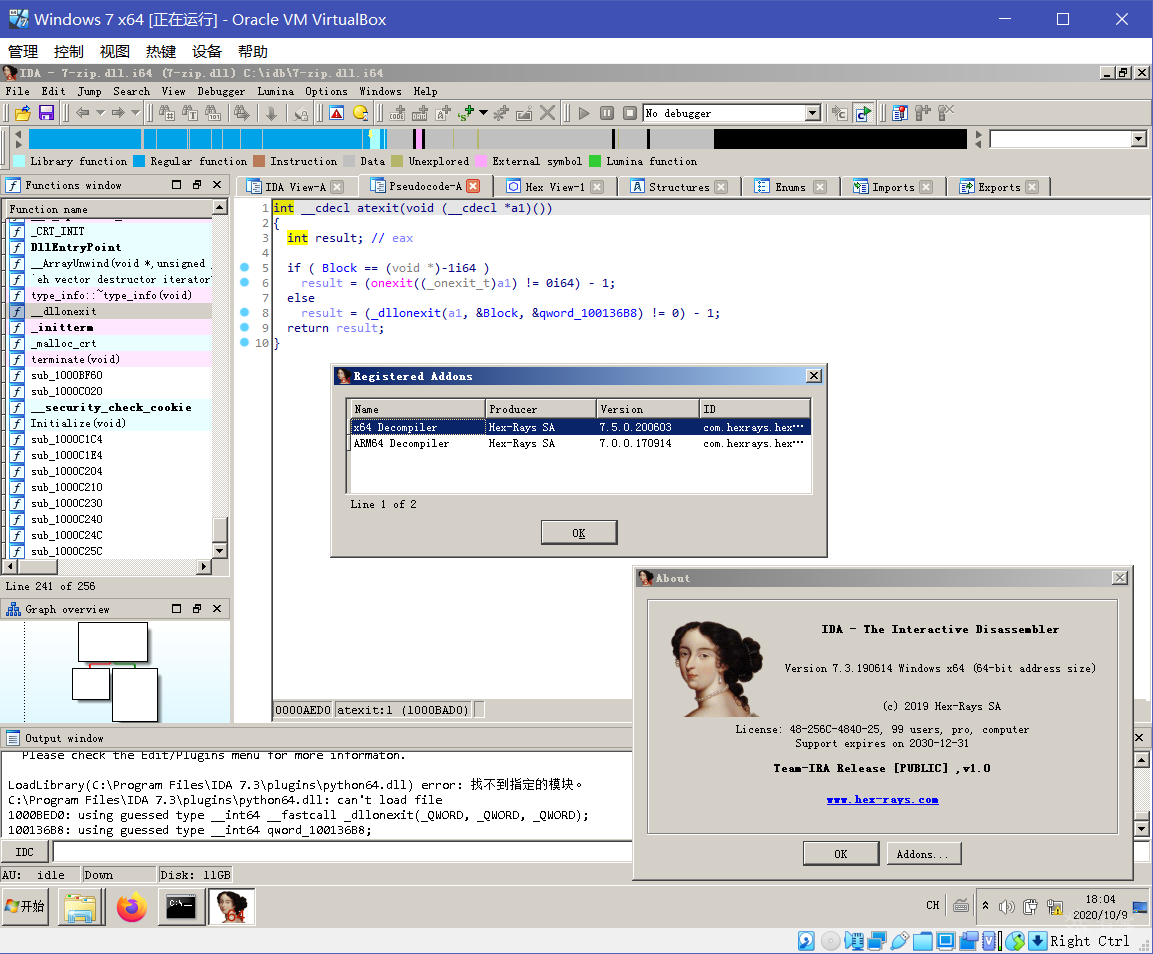Click the Function name column header
1153x954 pixels.
point(109,209)
